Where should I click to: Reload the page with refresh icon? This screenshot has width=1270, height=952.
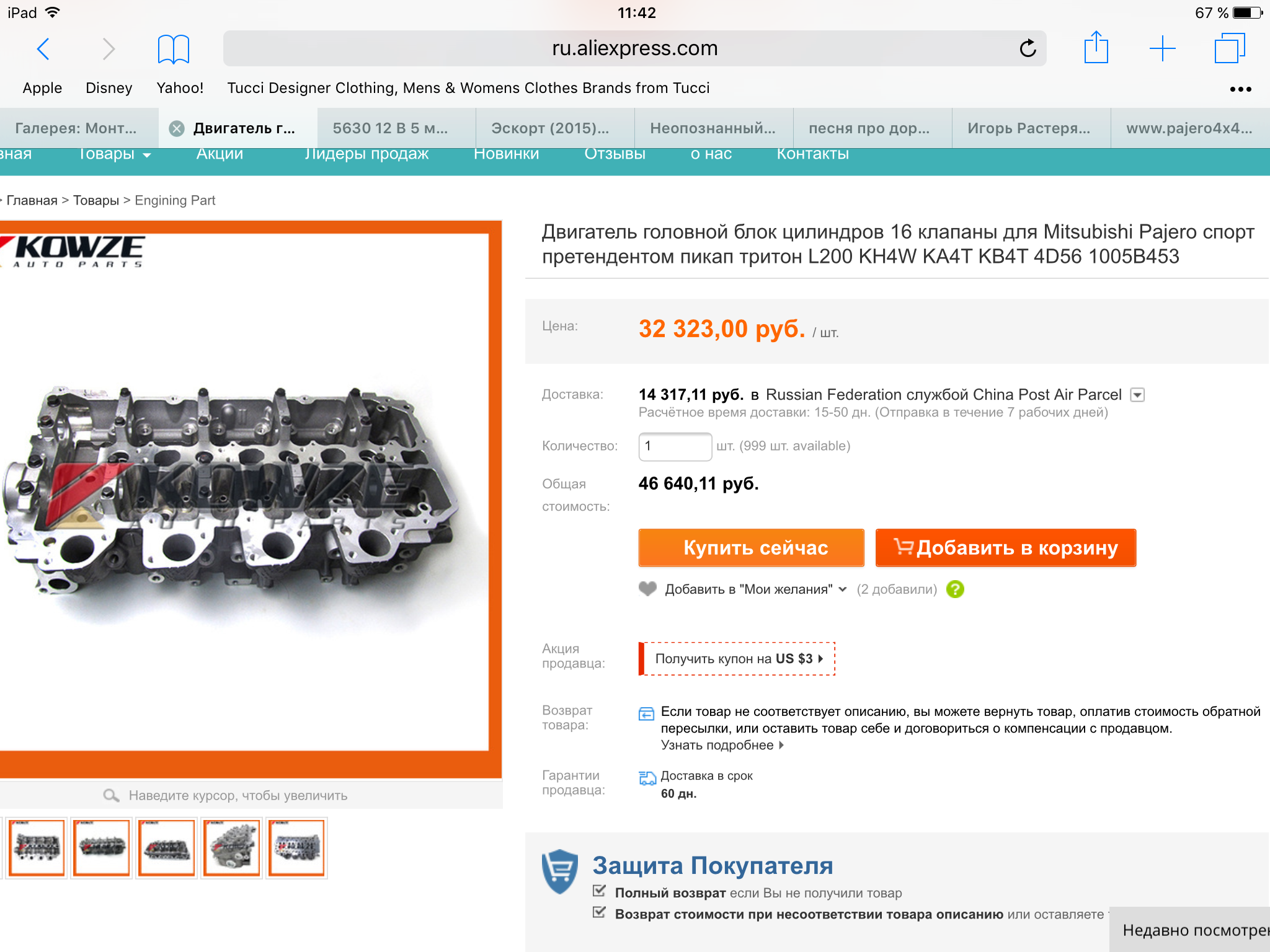[x=1028, y=48]
